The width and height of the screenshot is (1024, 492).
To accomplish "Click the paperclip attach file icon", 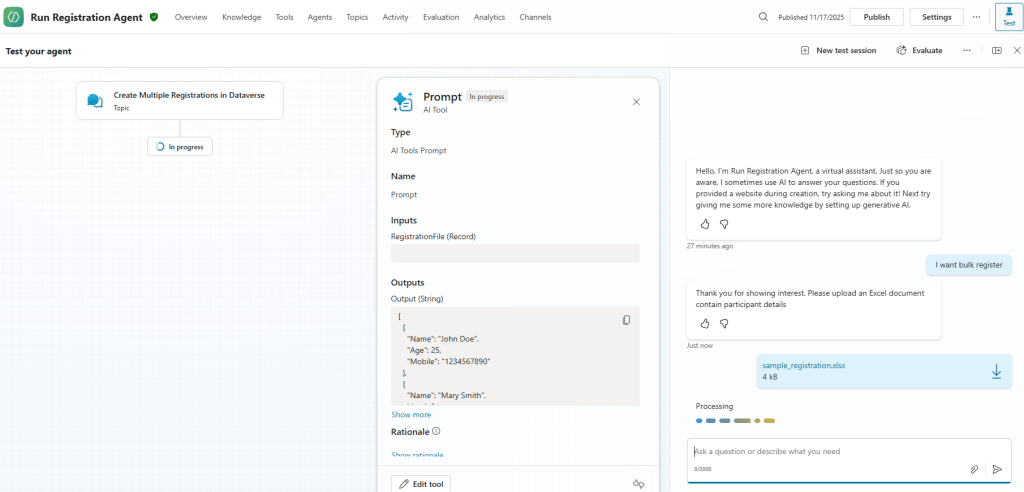I will coord(974,469).
